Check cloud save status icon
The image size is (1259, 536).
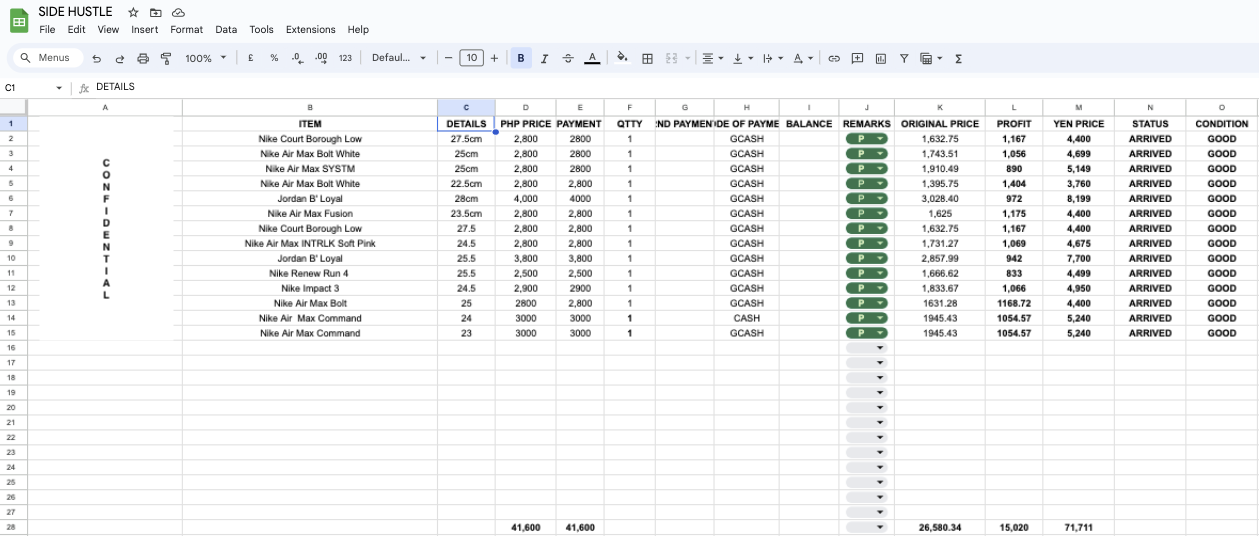[178, 12]
